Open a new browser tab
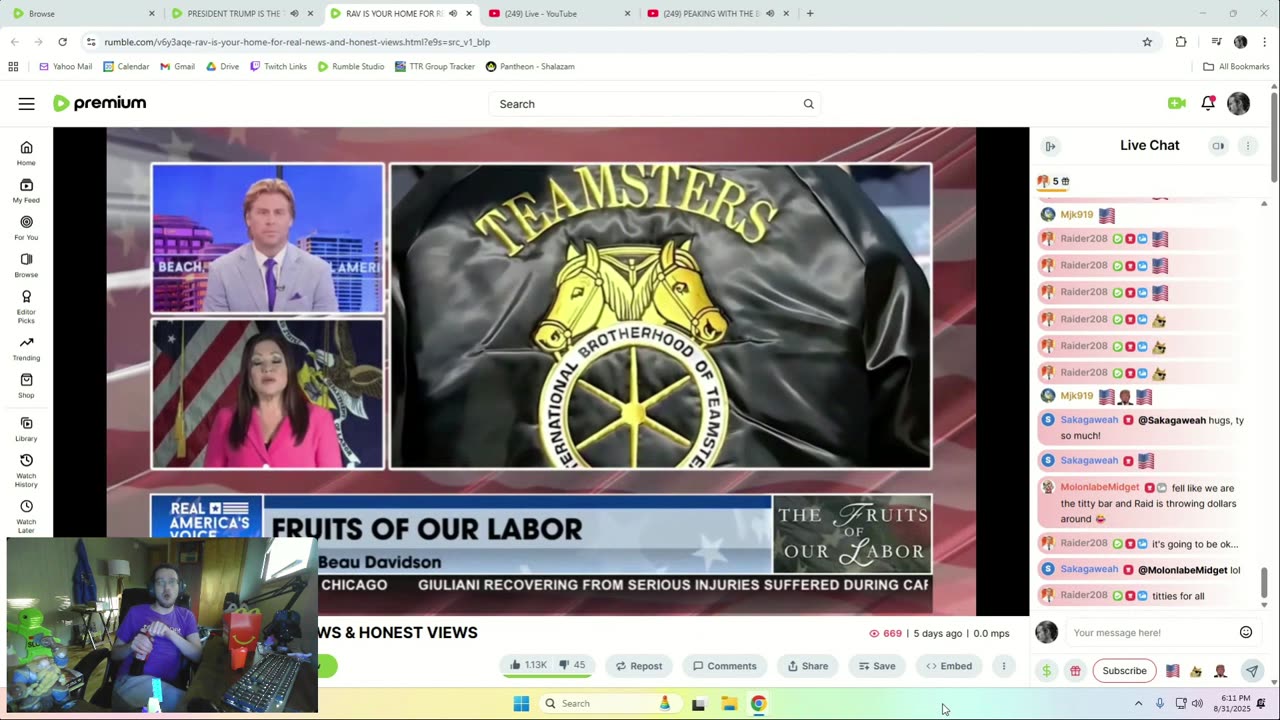This screenshot has width=1280, height=720. point(810,14)
